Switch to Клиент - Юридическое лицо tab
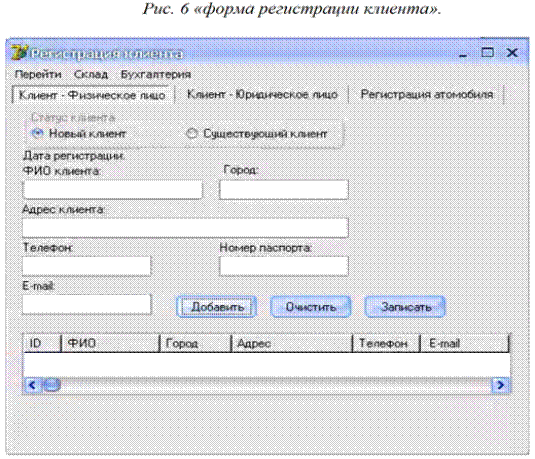 click(262, 95)
